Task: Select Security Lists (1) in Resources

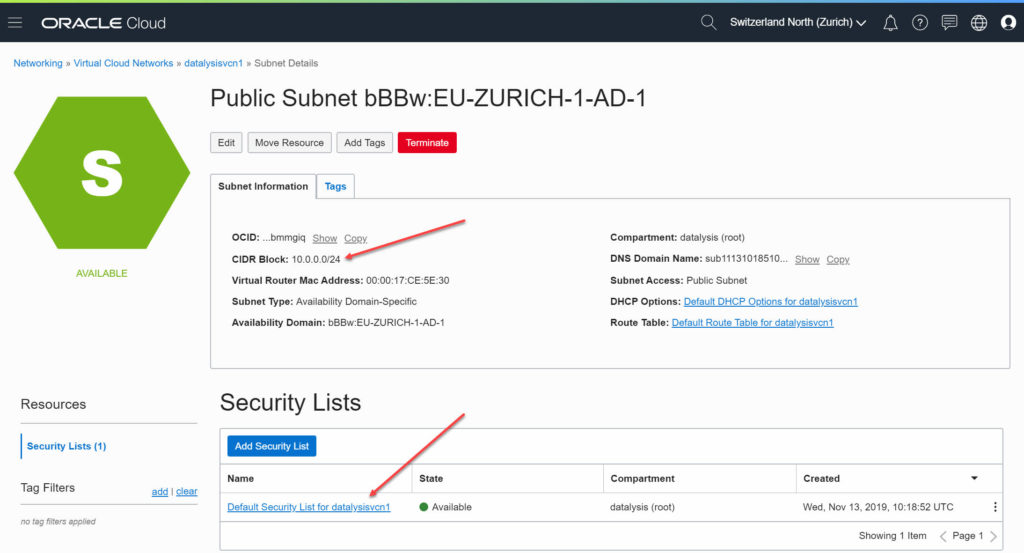Action: click(66, 446)
